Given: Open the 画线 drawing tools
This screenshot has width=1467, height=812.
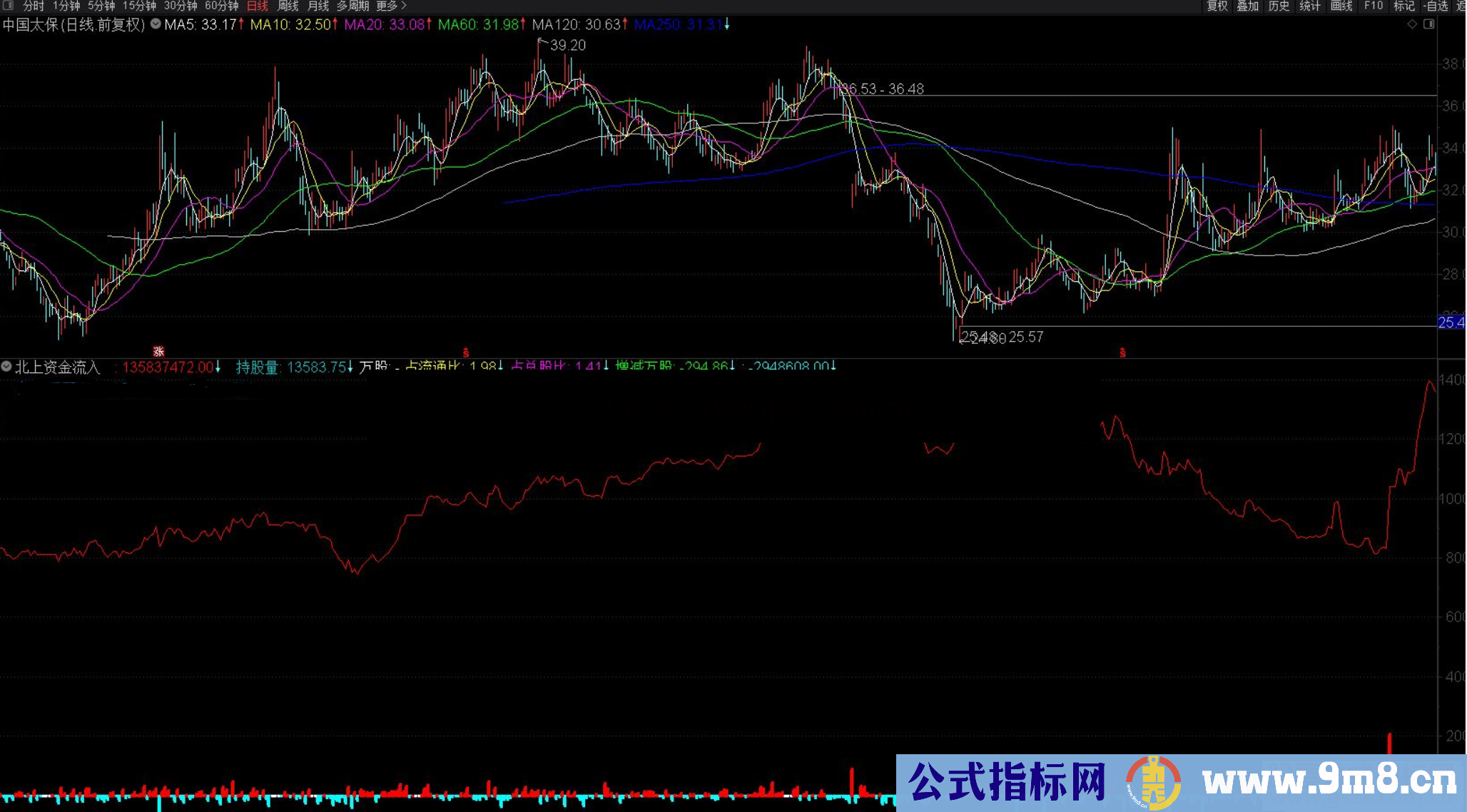Looking at the screenshot, I should pyautogui.click(x=1341, y=6).
